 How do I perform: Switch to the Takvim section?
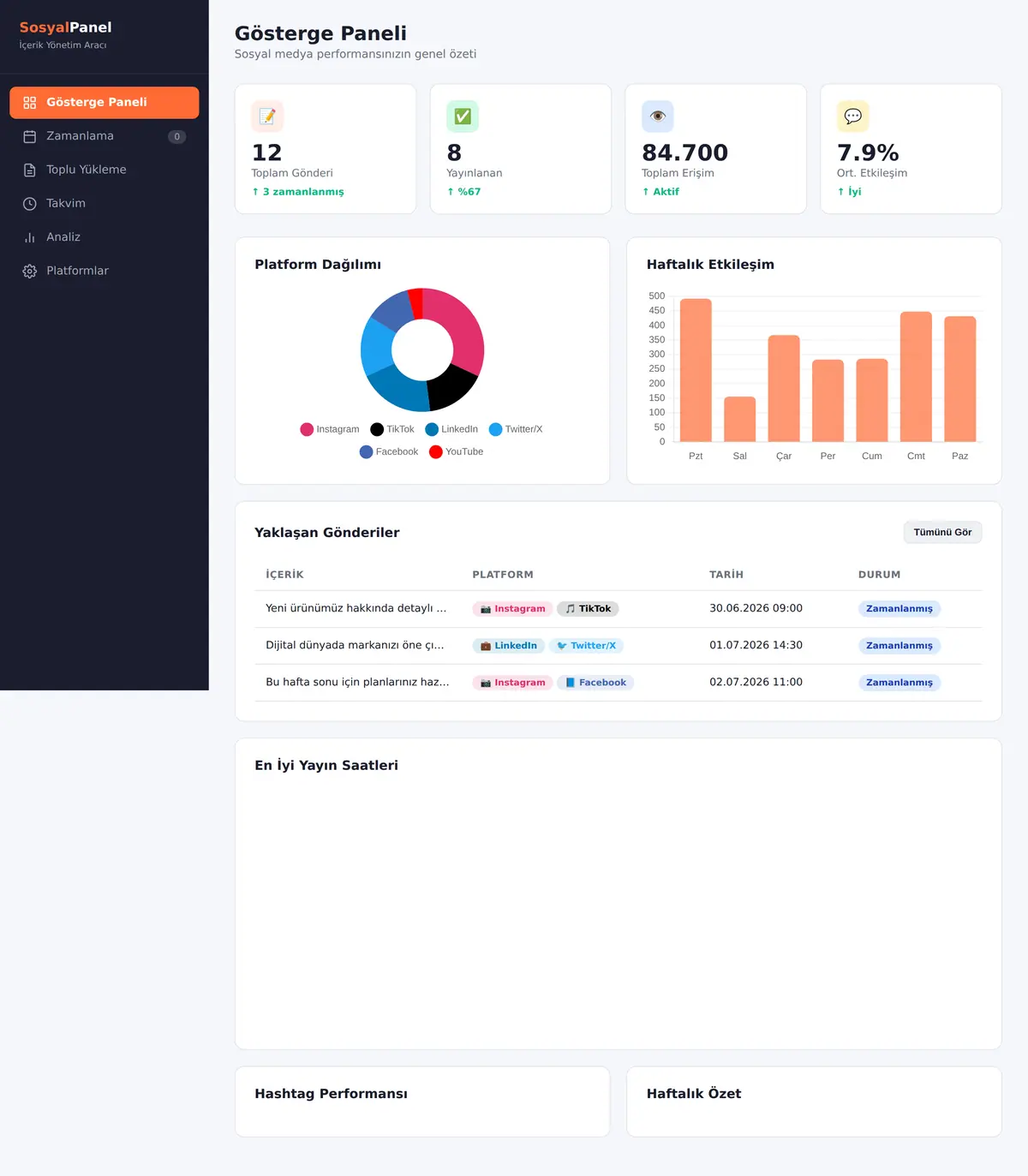tap(105, 204)
